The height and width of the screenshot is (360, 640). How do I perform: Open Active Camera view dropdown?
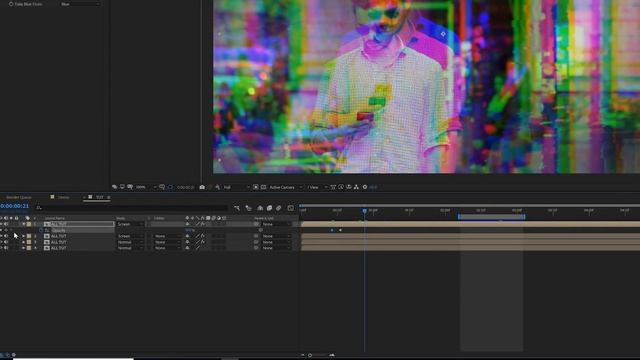286,187
